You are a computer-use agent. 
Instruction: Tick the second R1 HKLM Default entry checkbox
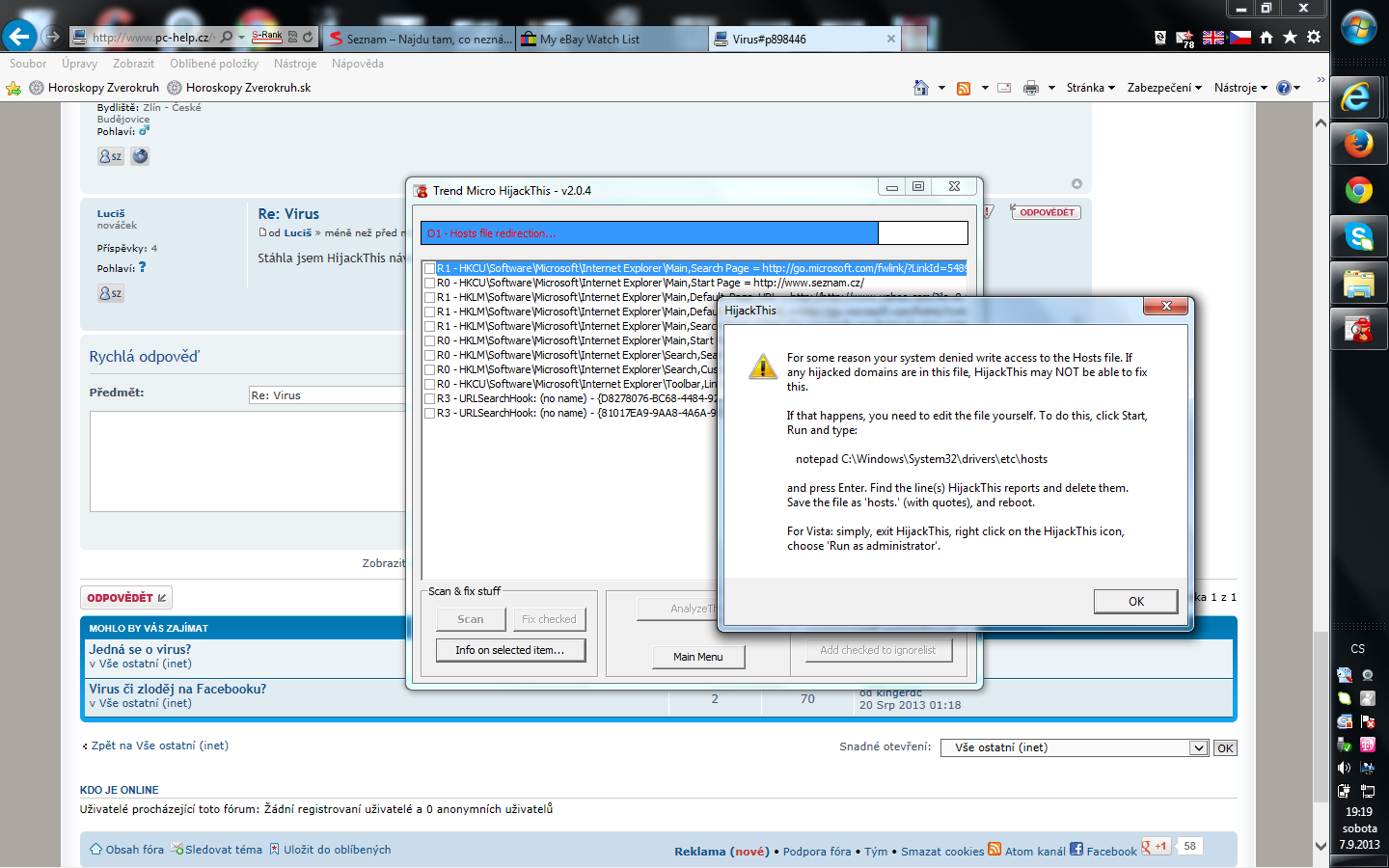[429, 312]
